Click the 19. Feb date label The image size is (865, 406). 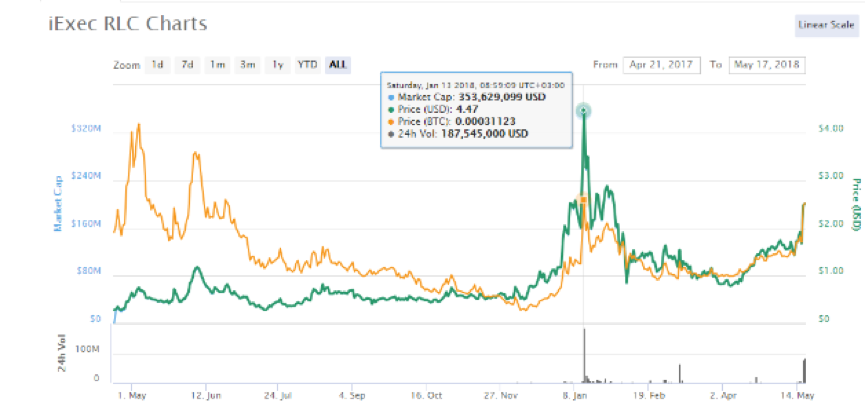pyautogui.click(x=649, y=396)
